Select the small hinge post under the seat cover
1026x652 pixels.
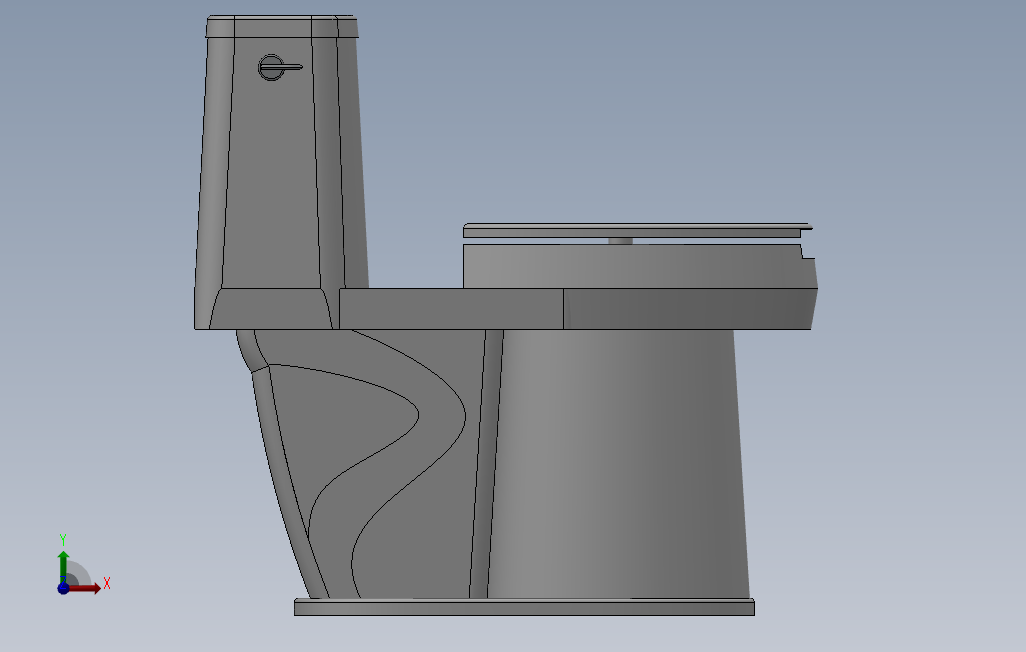620,241
